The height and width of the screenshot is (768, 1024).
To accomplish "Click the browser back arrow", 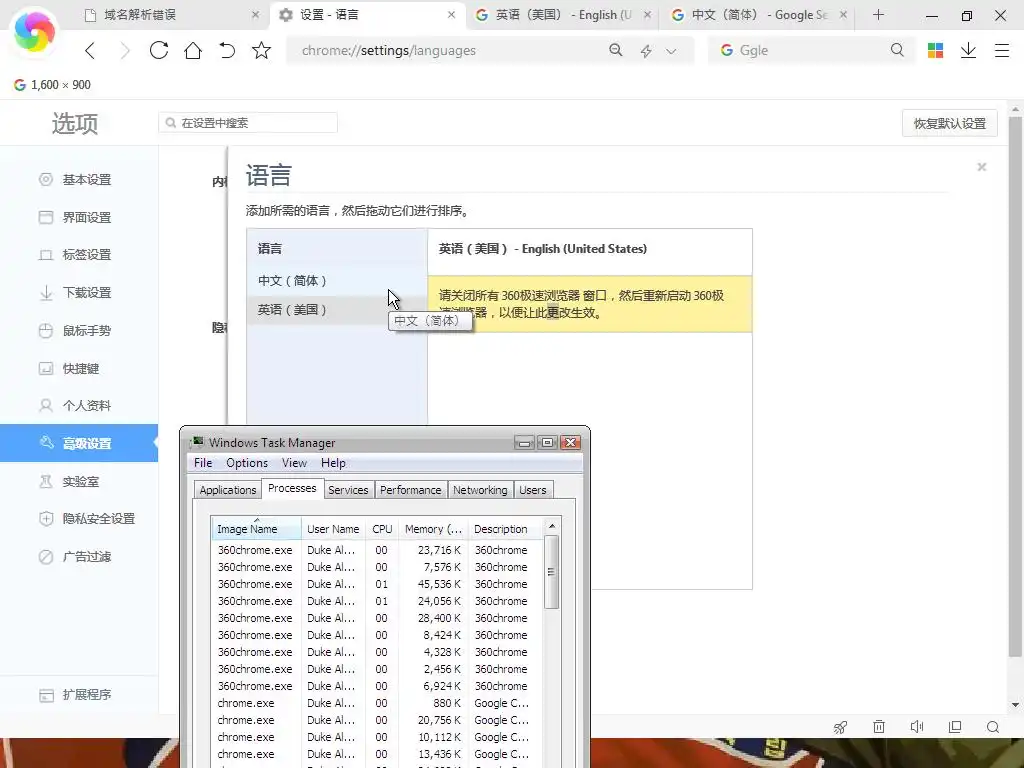I will pyautogui.click(x=90, y=50).
